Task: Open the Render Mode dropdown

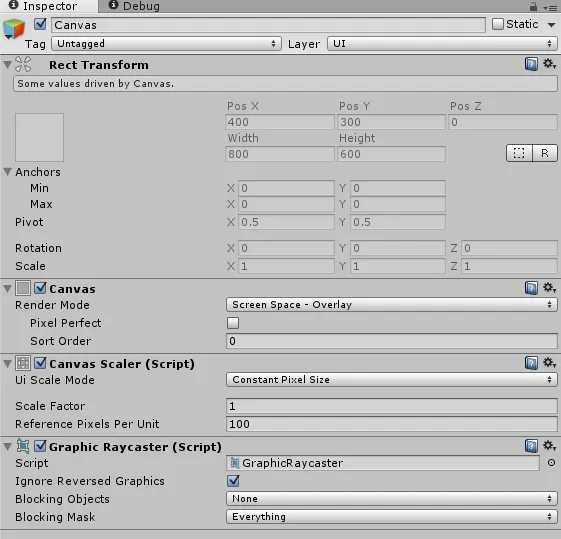Action: point(391,305)
